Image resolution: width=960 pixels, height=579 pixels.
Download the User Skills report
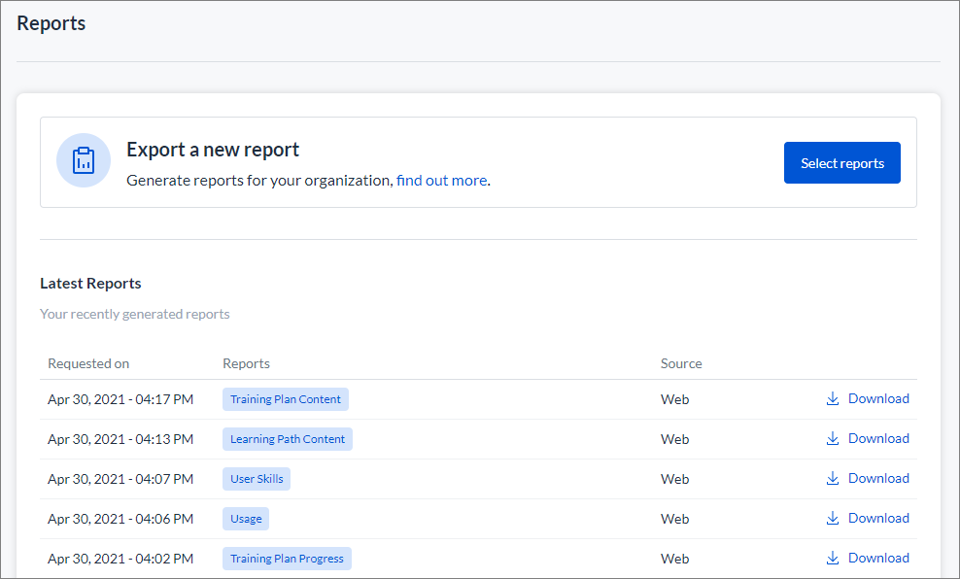[x=879, y=478]
